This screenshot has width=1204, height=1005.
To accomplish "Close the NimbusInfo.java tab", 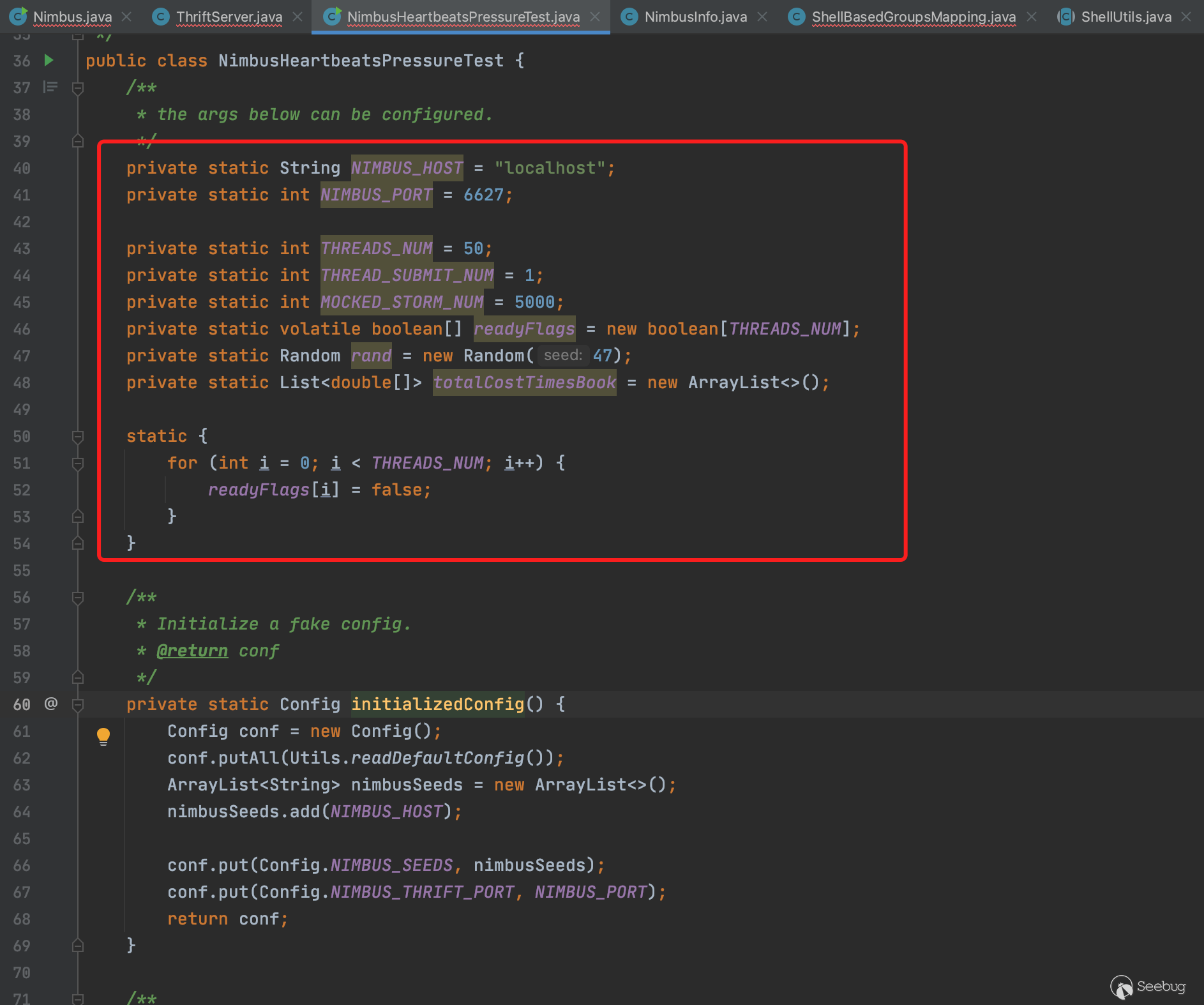I will 762,17.
